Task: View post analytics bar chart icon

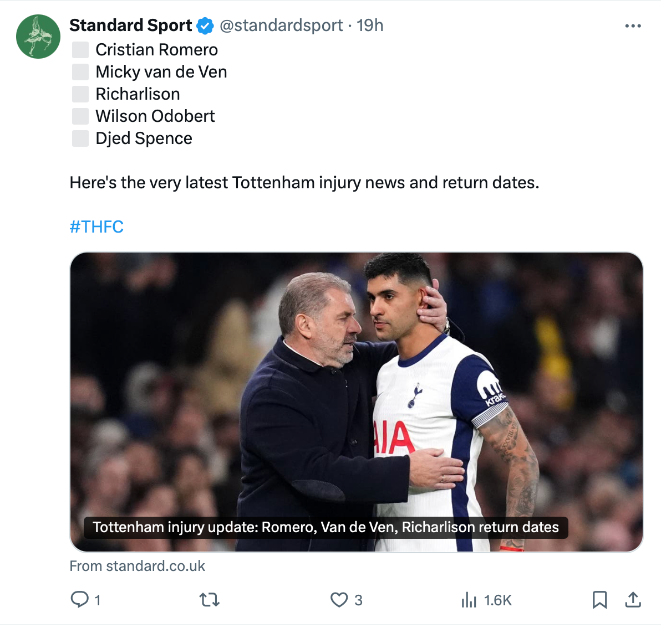Action: pyautogui.click(x=469, y=600)
